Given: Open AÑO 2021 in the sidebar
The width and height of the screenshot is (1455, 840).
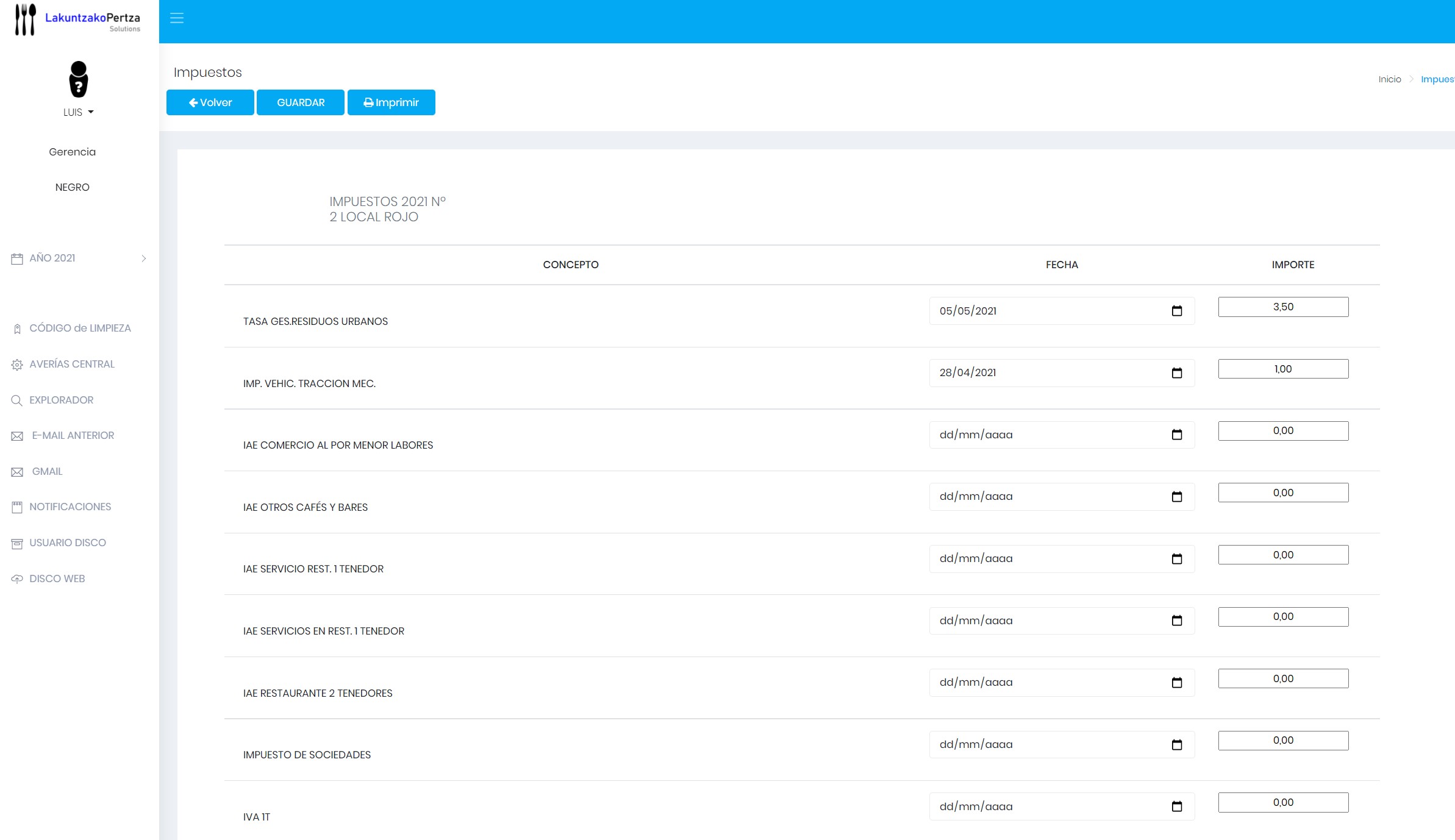Looking at the screenshot, I should (x=52, y=258).
